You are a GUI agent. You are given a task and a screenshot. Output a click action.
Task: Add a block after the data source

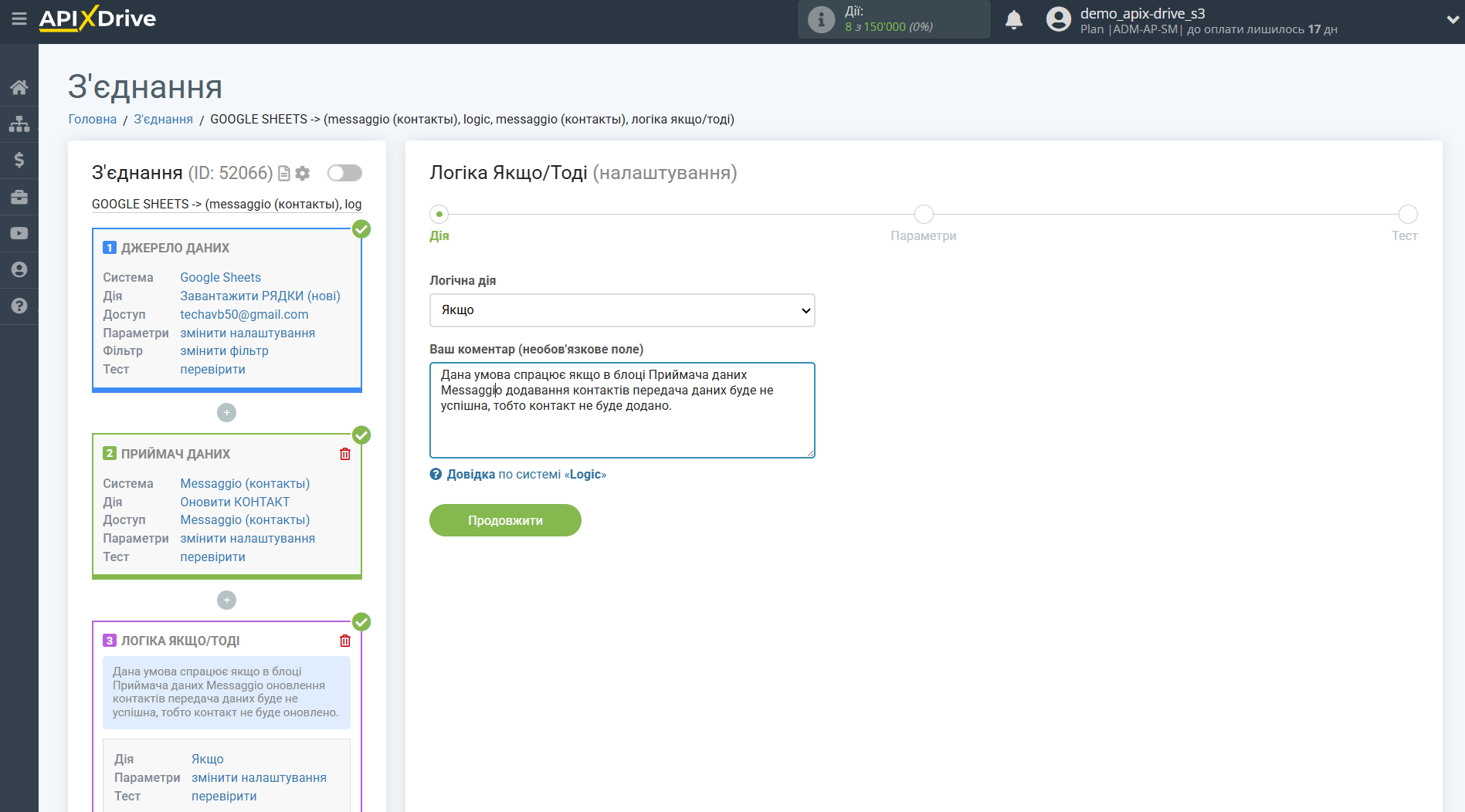pyautogui.click(x=226, y=413)
